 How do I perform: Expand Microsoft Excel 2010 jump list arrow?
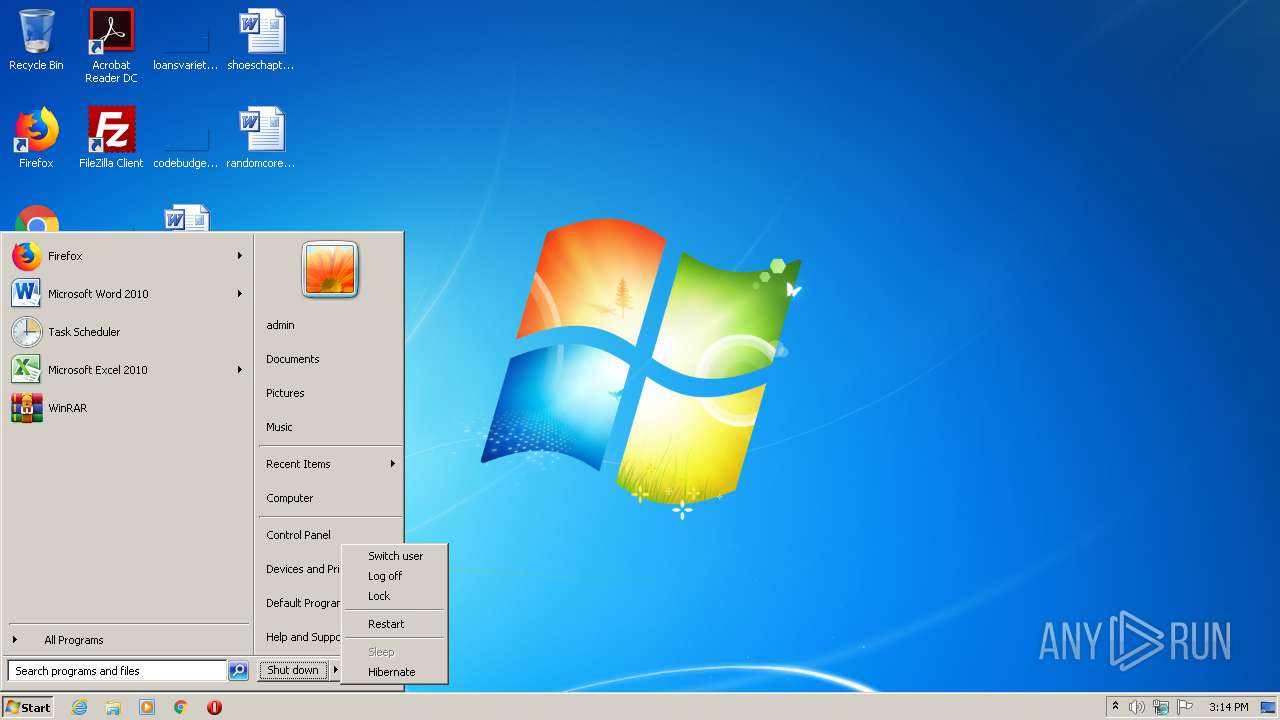pos(240,370)
